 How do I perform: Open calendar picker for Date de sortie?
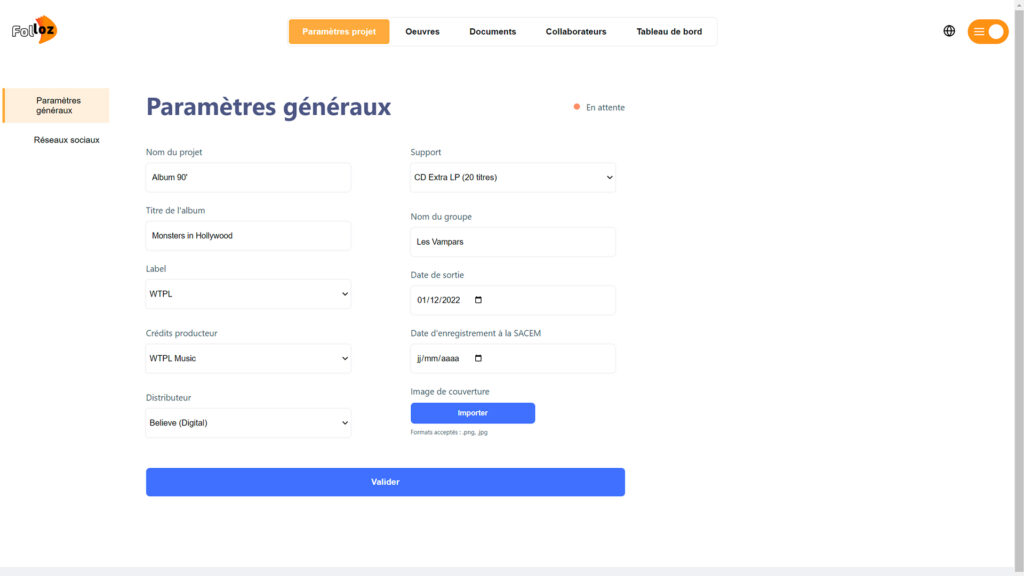pyautogui.click(x=478, y=300)
